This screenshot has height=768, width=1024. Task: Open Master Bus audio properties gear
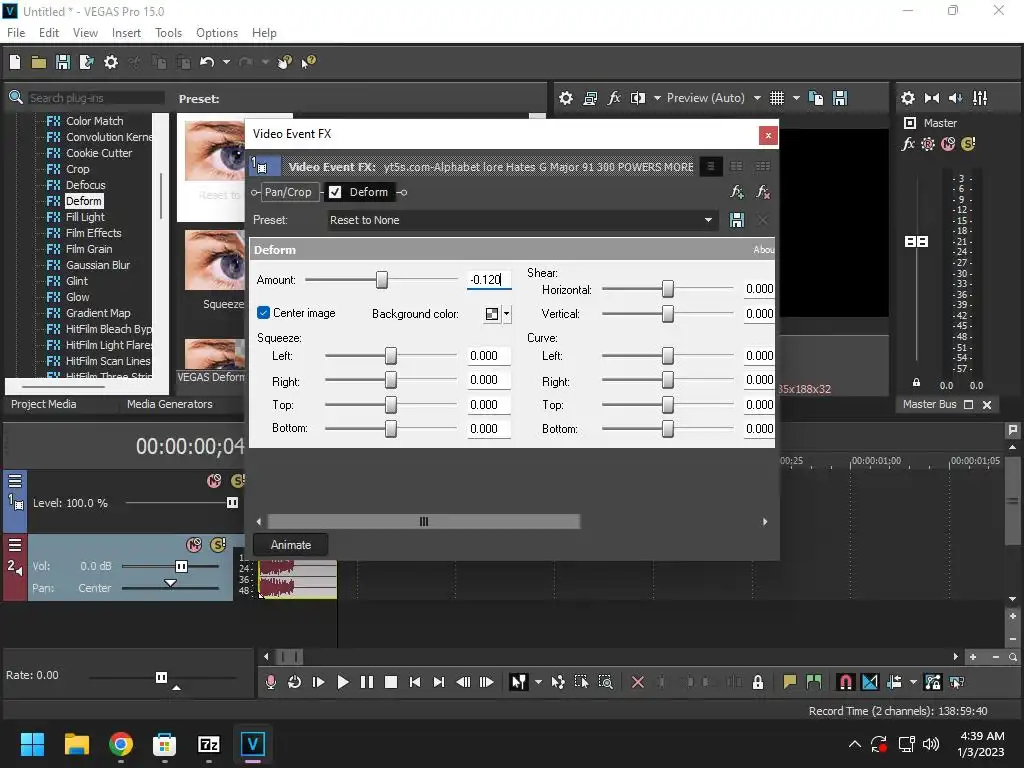(x=908, y=98)
